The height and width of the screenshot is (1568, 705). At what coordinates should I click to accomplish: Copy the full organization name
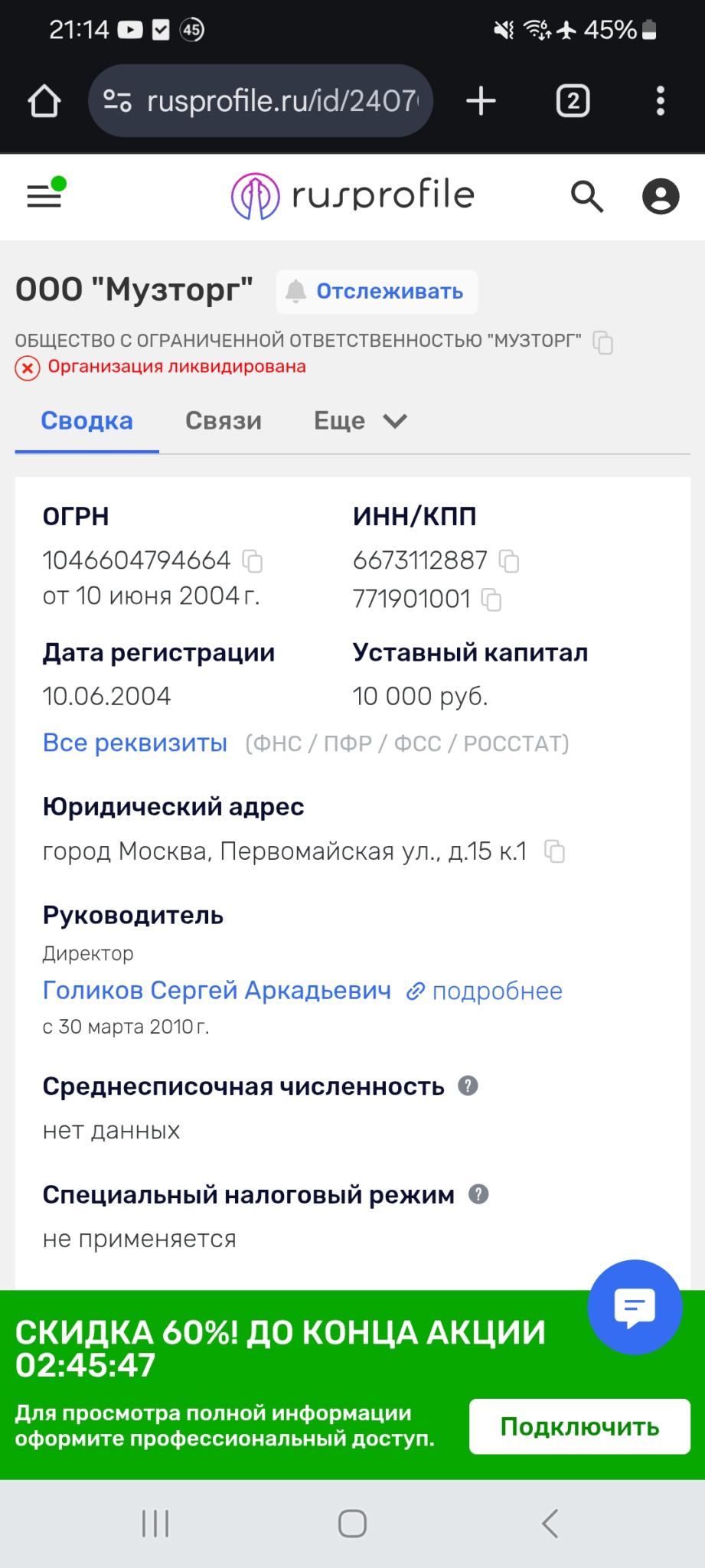(603, 342)
